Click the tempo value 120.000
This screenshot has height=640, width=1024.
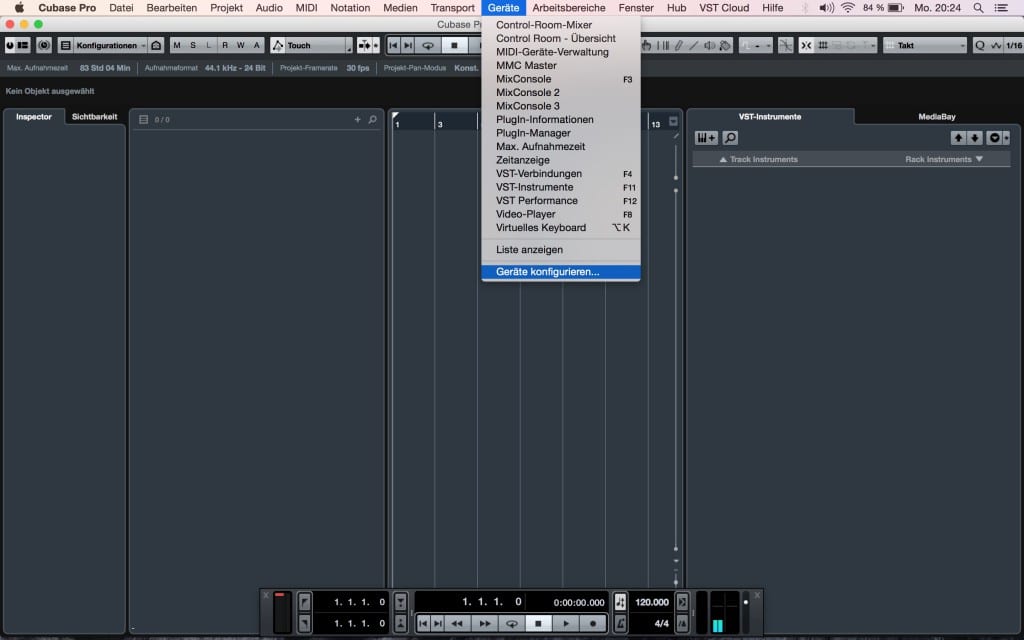pyautogui.click(x=652, y=602)
